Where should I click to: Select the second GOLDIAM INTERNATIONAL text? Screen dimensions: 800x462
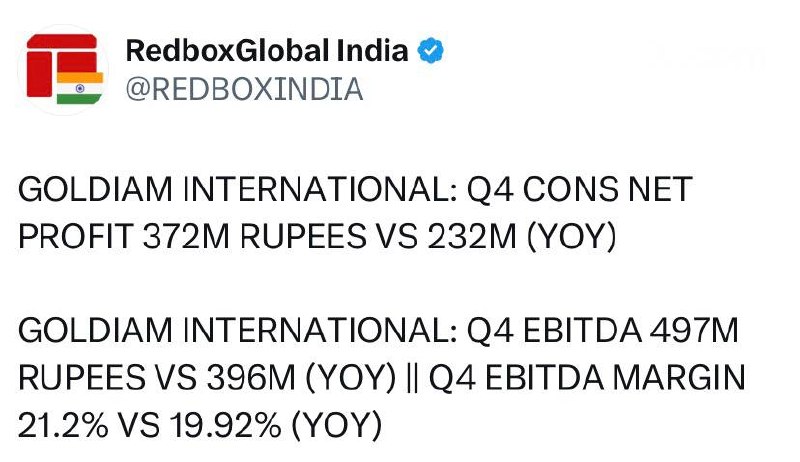[237, 330]
